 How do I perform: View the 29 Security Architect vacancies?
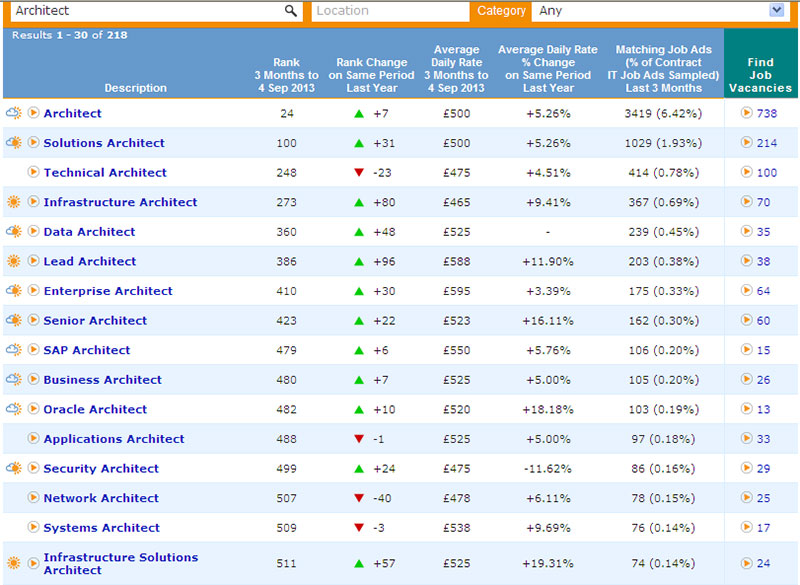tap(763, 468)
